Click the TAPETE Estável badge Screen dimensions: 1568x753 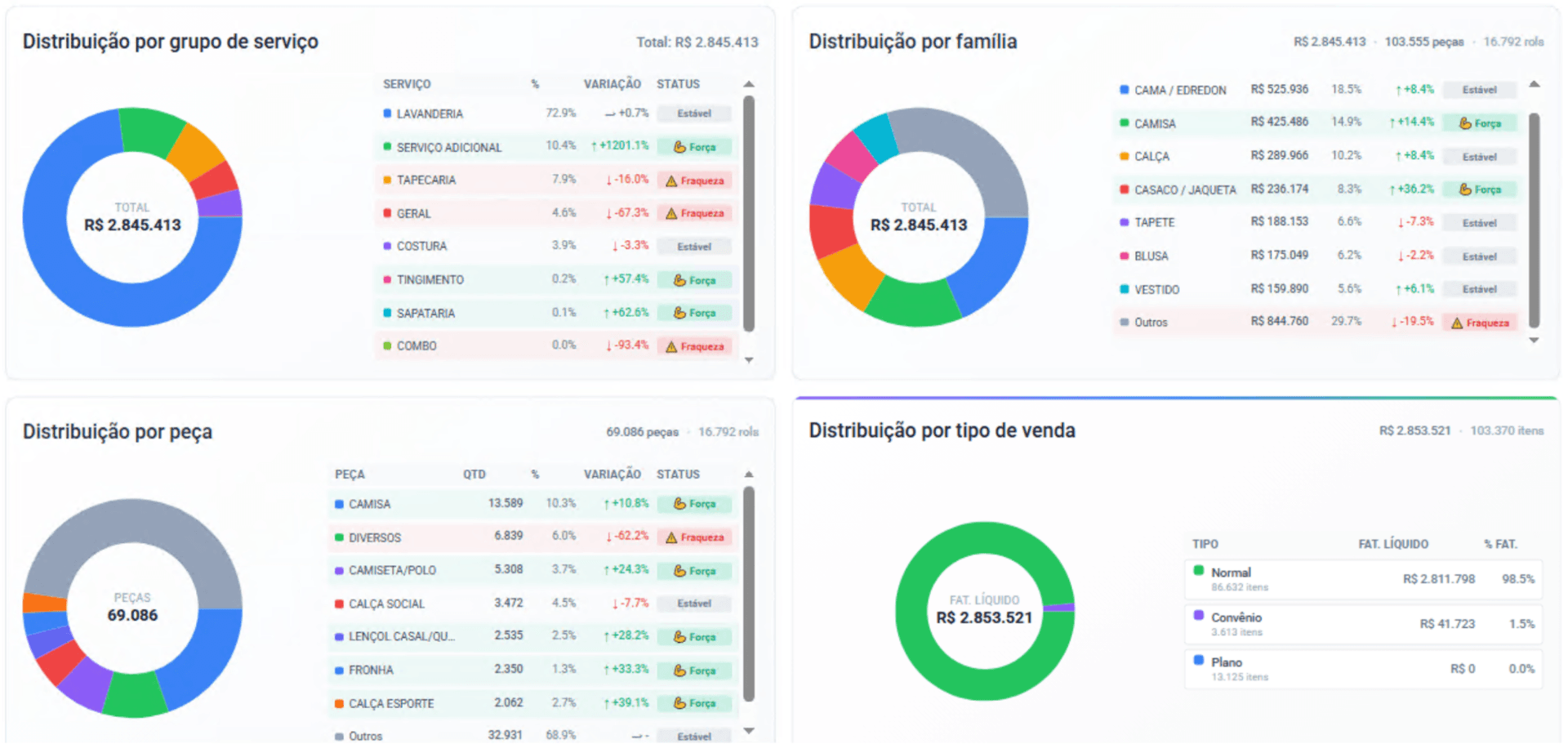tap(1480, 223)
